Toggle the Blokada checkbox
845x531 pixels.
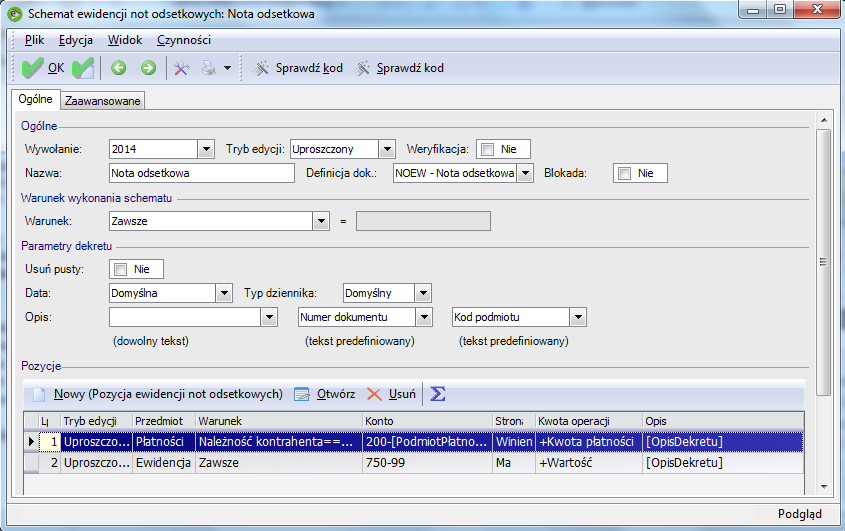[624, 173]
